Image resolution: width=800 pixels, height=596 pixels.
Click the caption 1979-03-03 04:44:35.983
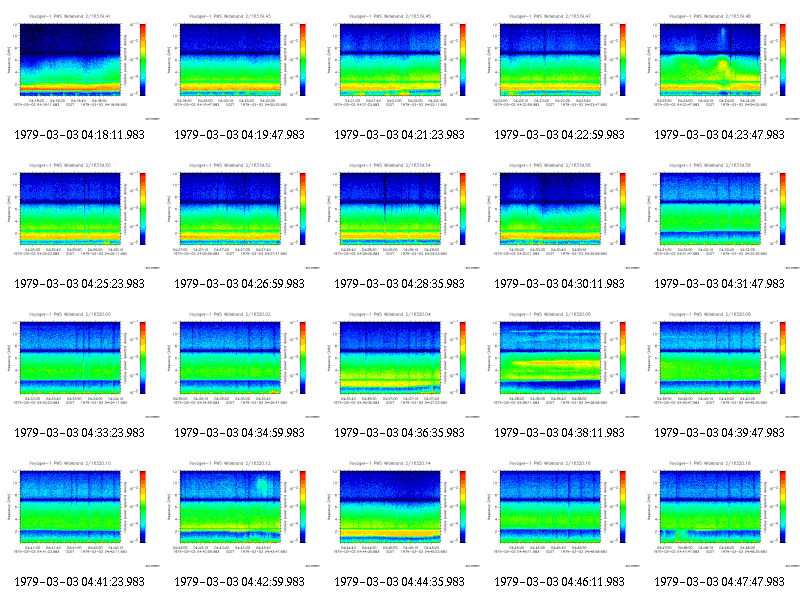[x=399, y=582]
